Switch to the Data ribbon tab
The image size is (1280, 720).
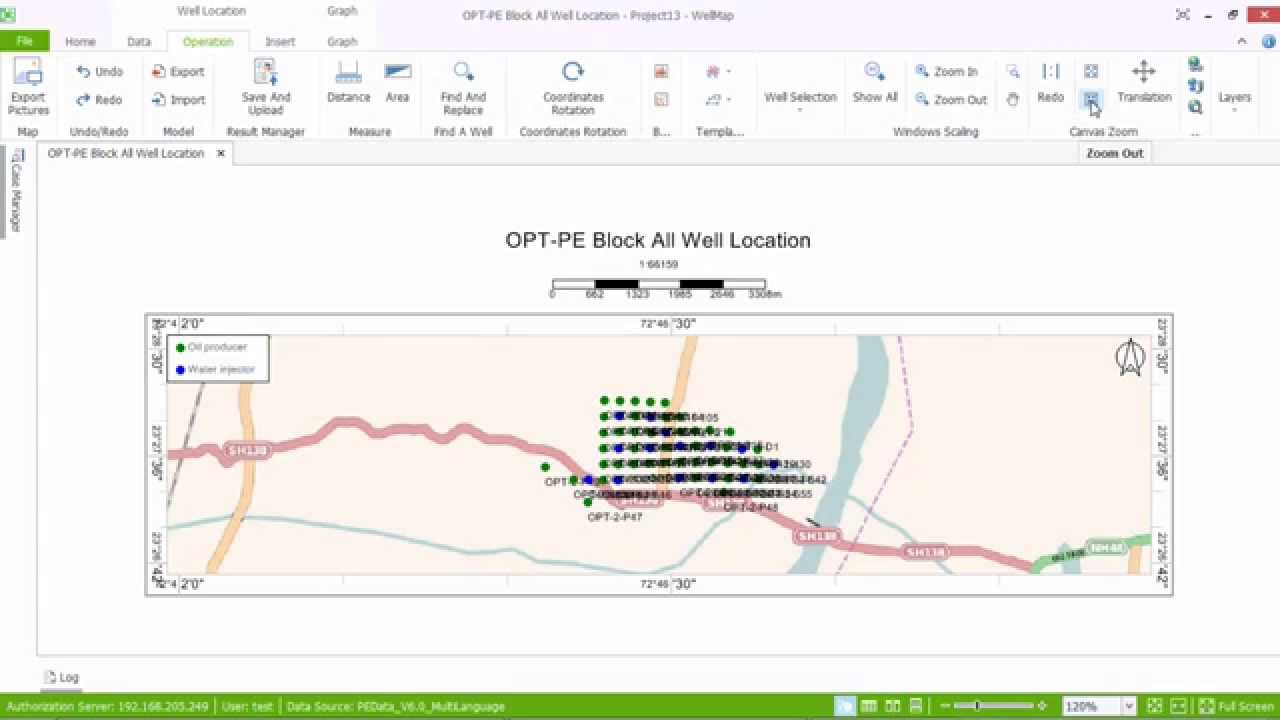coord(139,42)
